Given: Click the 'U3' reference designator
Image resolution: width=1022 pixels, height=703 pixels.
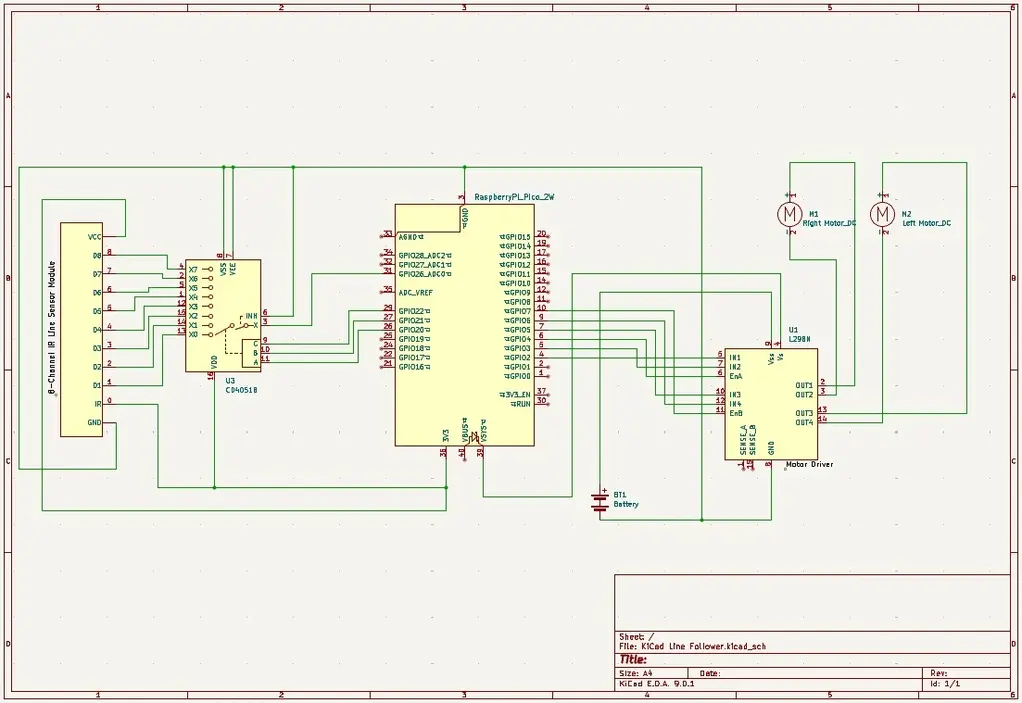Looking at the screenshot, I should point(230,380).
